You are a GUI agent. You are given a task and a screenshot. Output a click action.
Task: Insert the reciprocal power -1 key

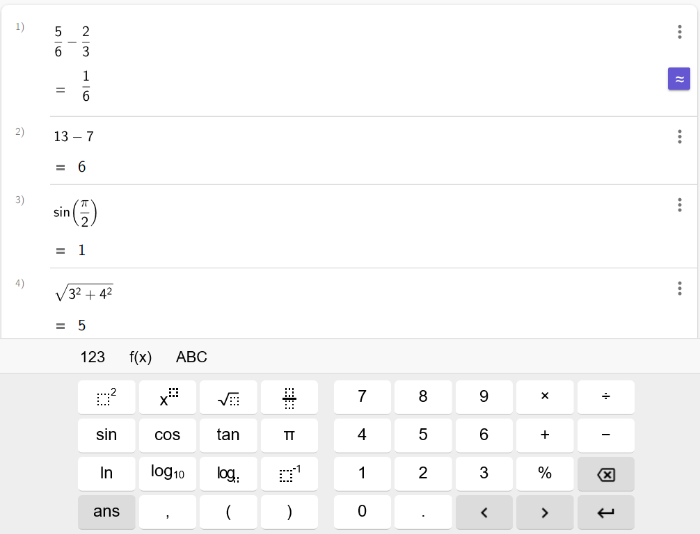289,474
